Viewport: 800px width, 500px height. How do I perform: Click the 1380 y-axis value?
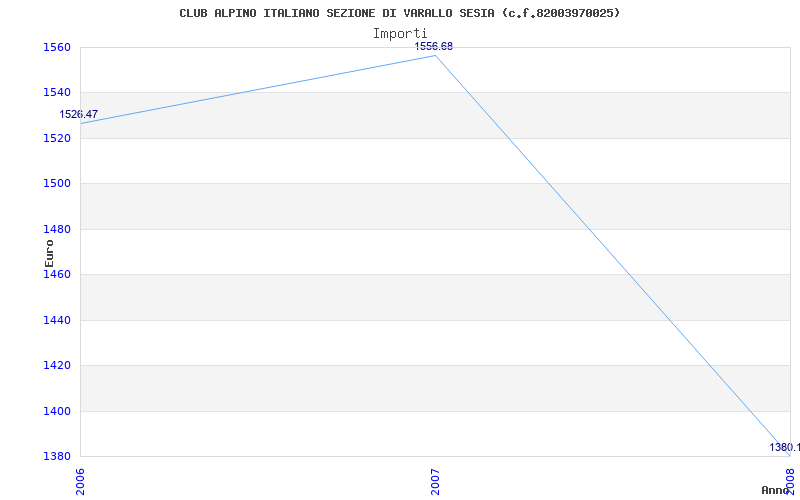pos(56,456)
